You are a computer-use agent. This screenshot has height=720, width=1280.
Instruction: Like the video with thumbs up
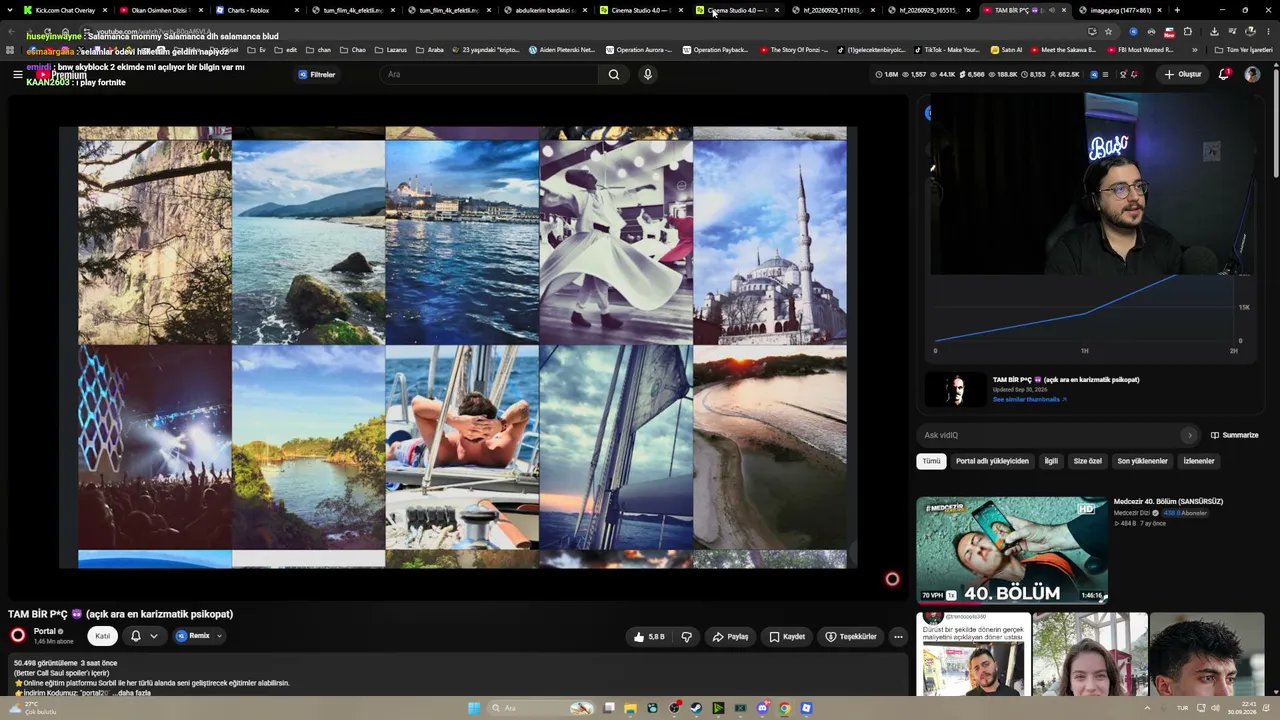click(649, 636)
